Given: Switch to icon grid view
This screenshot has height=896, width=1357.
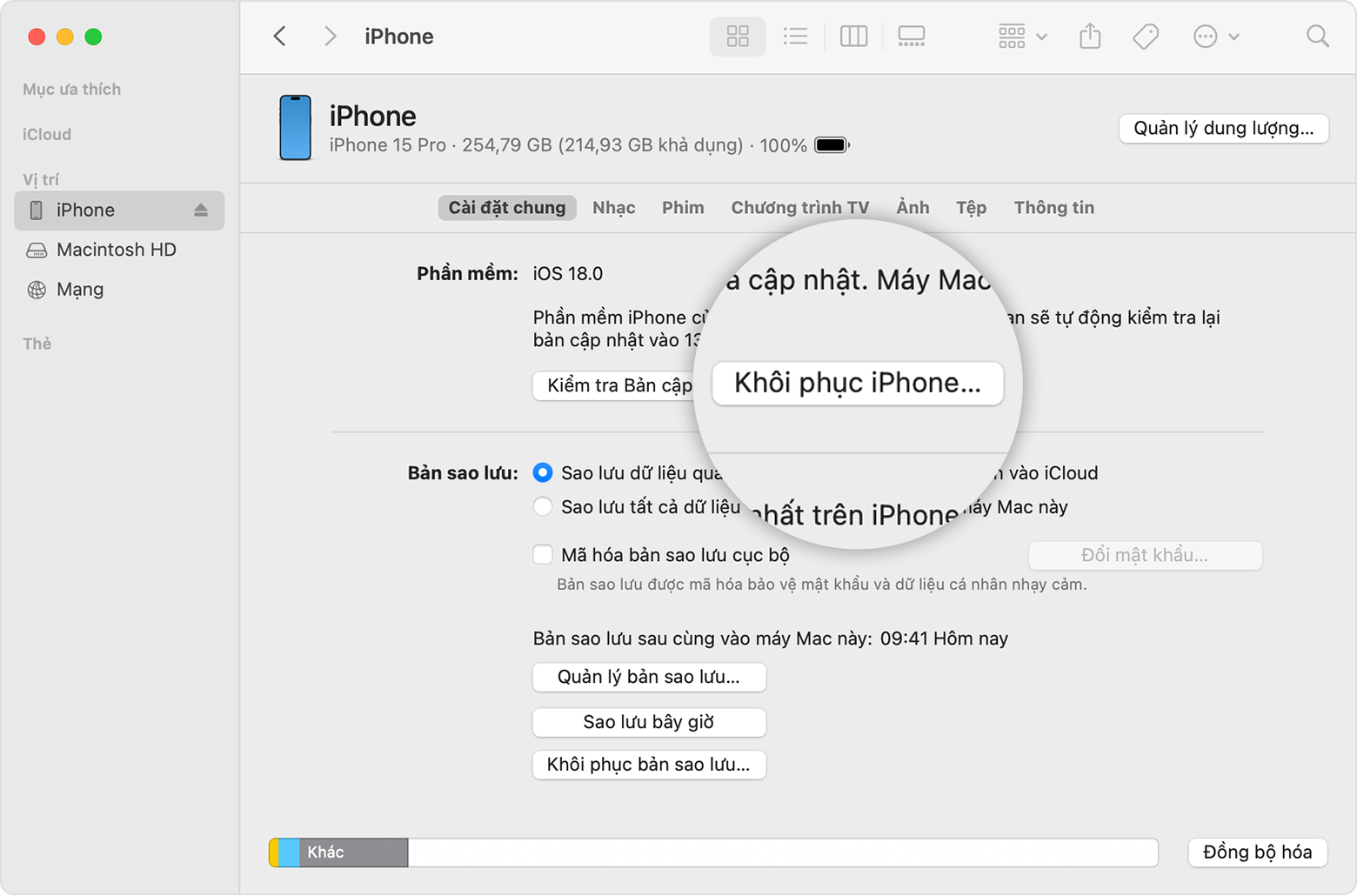Looking at the screenshot, I should (x=738, y=37).
